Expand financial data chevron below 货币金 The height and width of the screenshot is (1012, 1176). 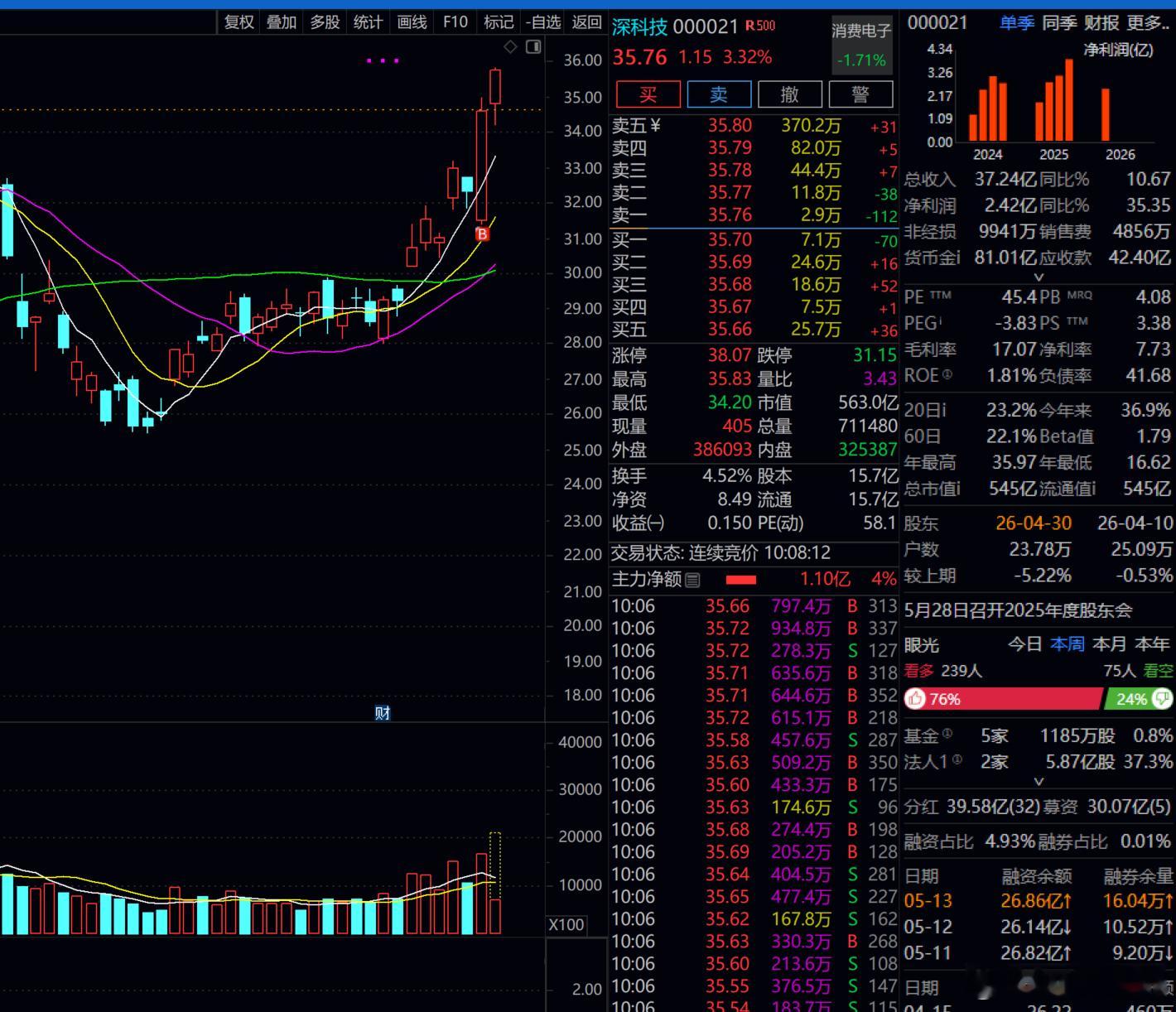[x=1039, y=277]
